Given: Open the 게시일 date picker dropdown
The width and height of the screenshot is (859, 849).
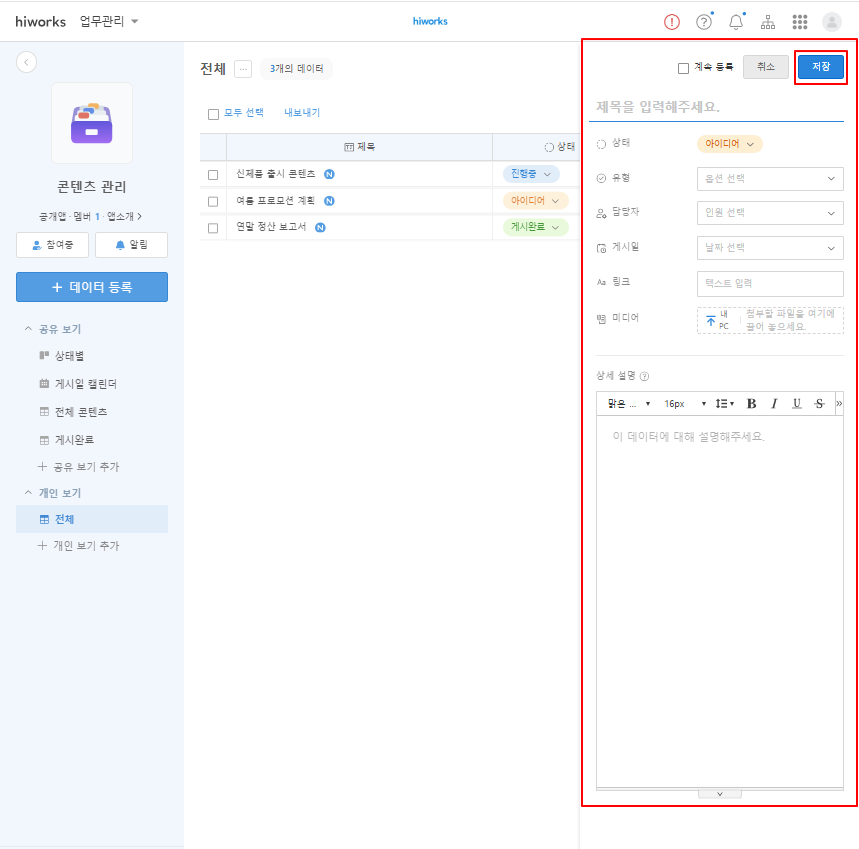Looking at the screenshot, I should click(x=769, y=248).
